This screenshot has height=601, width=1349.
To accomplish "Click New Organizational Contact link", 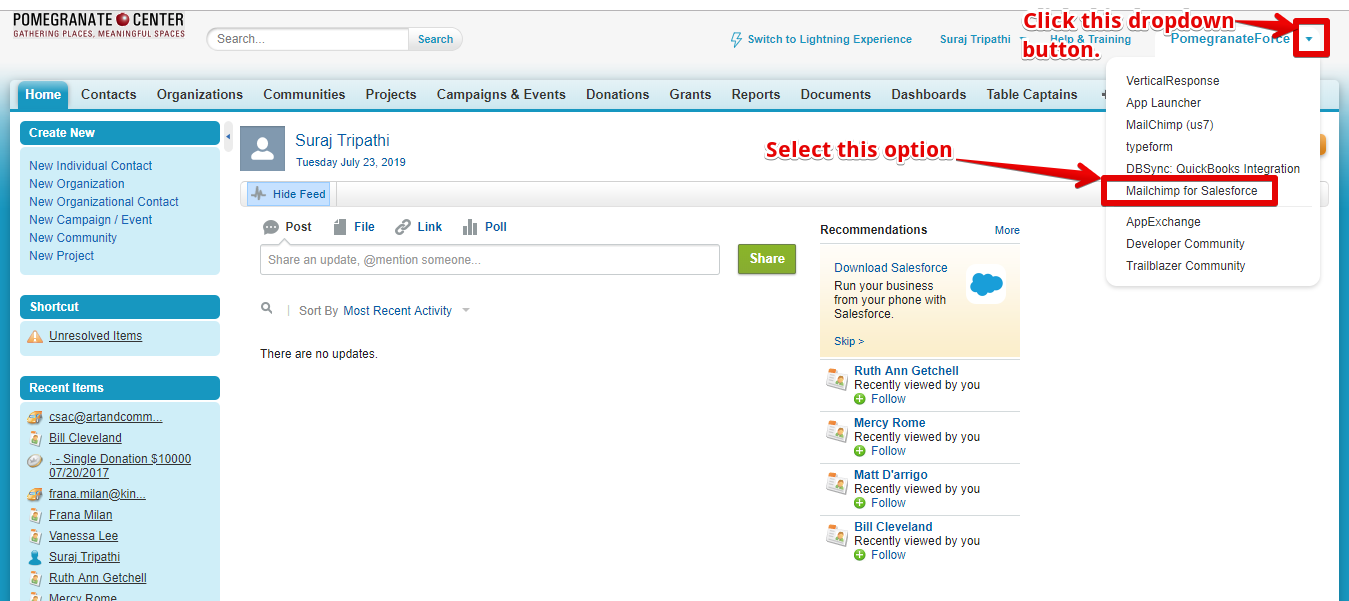I will pyautogui.click(x=104, y=202).
